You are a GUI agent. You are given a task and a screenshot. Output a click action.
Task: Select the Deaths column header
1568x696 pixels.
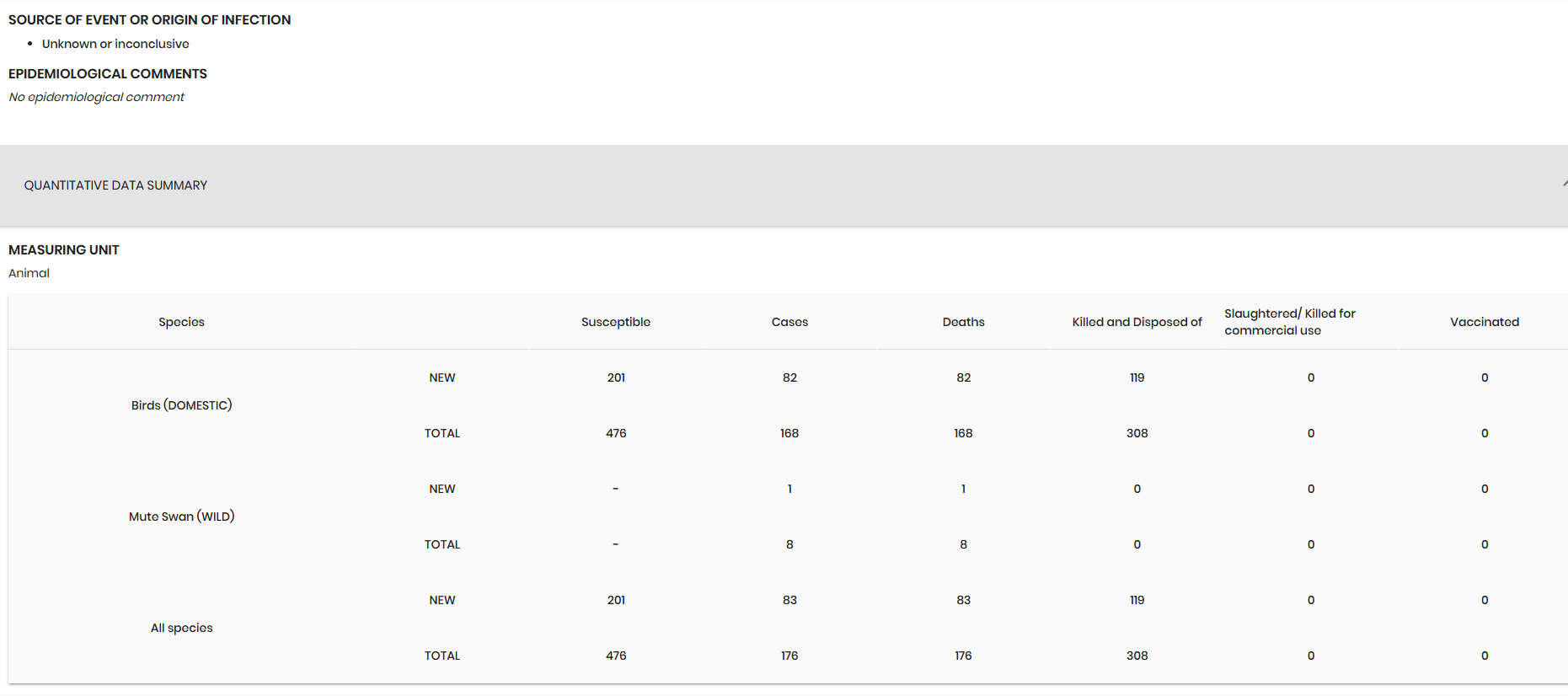pos(963,322)
